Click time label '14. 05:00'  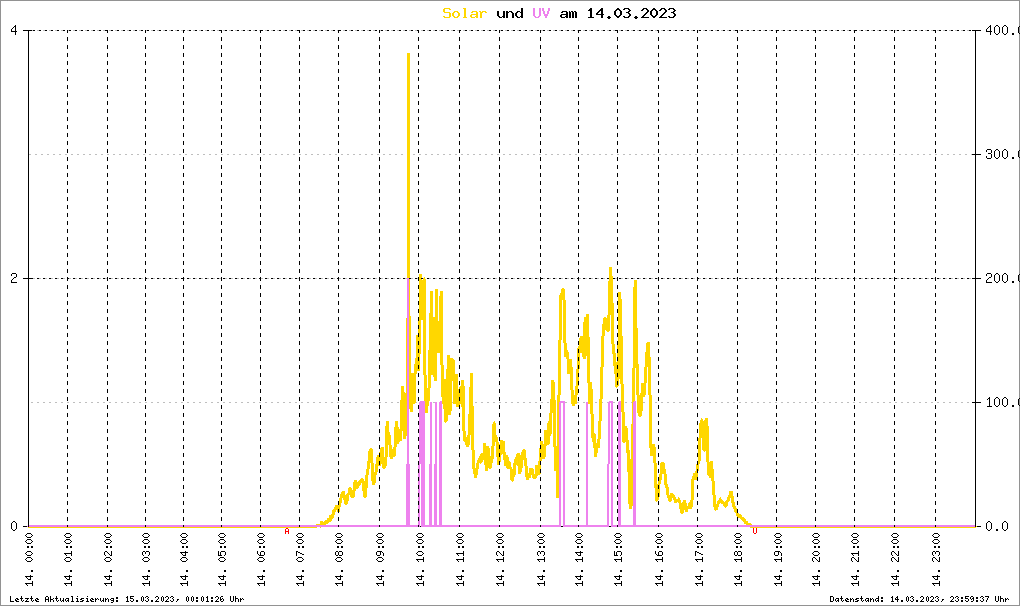pos(222,560)
